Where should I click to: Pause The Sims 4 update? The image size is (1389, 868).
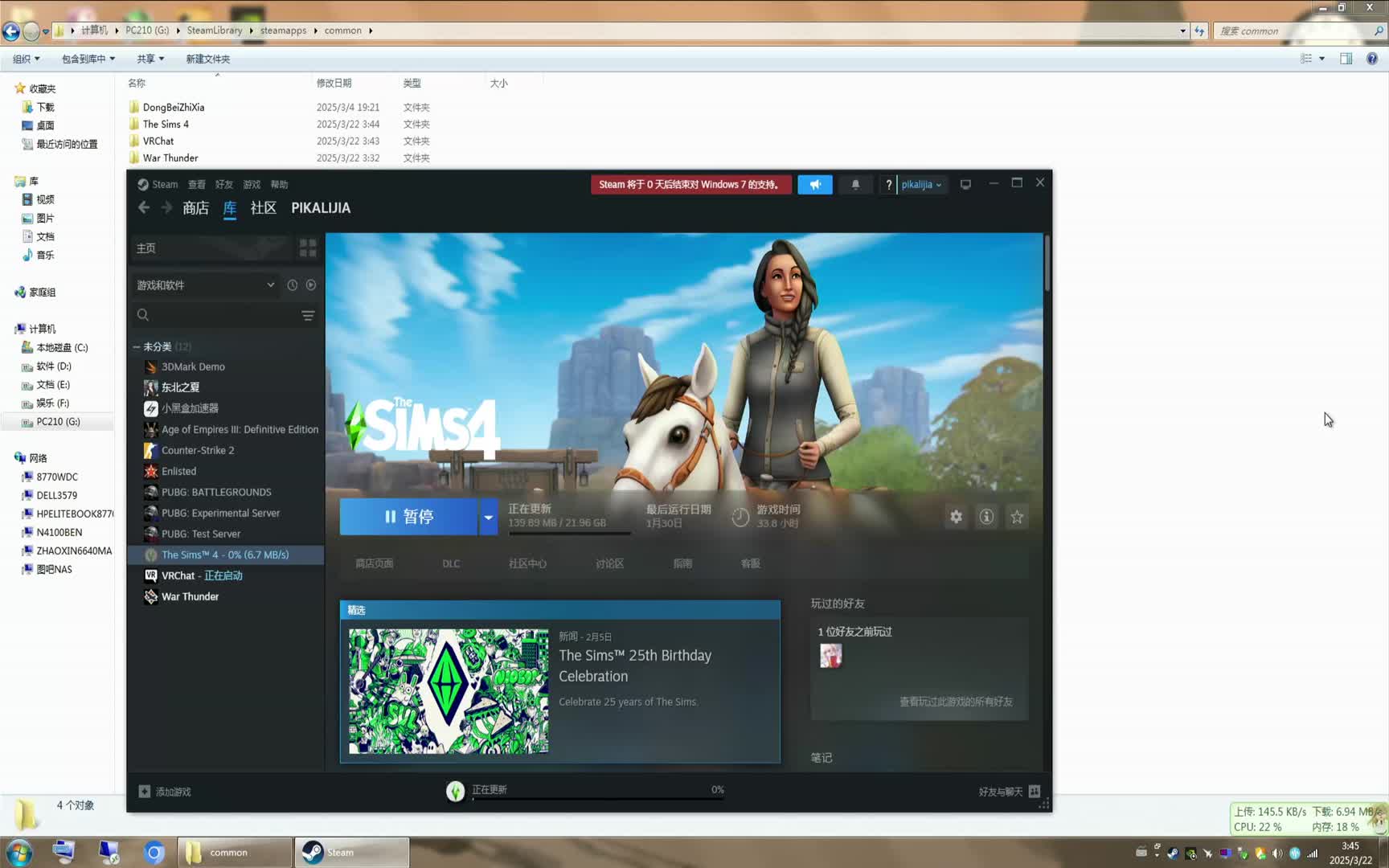tap(408, 517)
